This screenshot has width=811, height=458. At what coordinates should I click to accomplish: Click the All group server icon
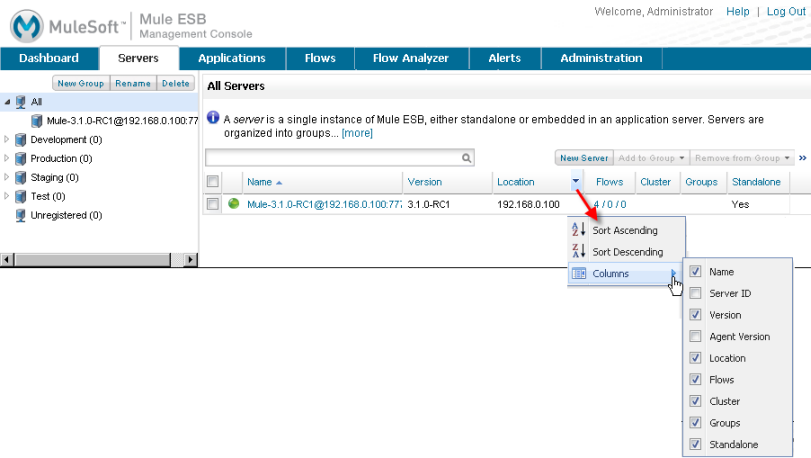pos(21,102)
